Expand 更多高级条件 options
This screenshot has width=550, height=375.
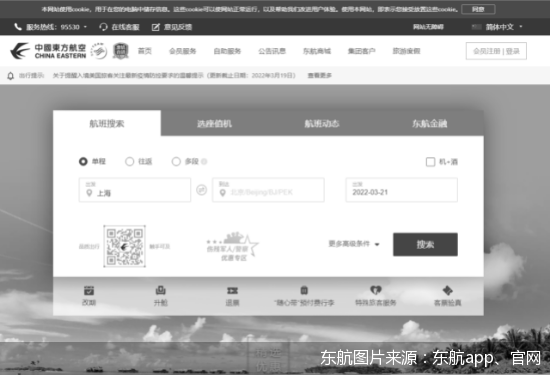tap(354, 244)
